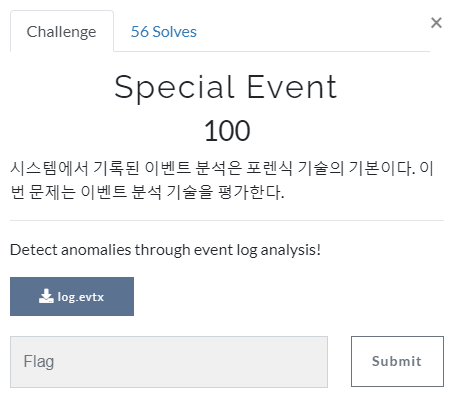Image resolution: width=450 pixels, height=397 pixels.
Task: Click the download arrow icon beside log.evtx
Action: point(46,296)
